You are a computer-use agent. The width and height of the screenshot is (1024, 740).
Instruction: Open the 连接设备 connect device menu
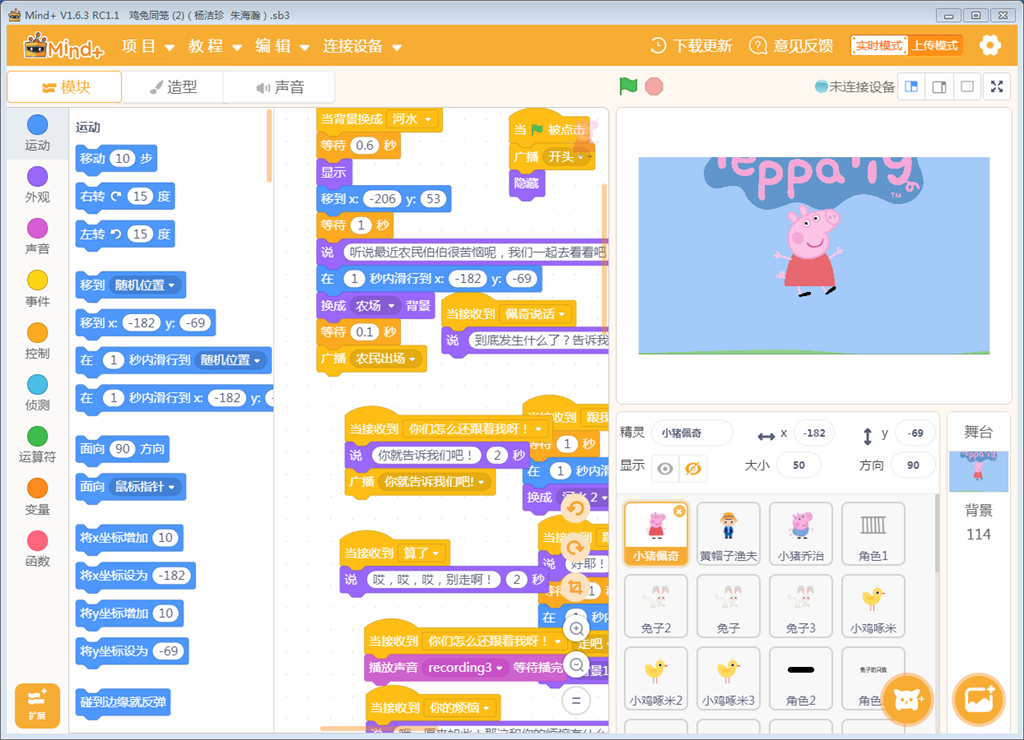pyautogui.click(x=362, y=46)
